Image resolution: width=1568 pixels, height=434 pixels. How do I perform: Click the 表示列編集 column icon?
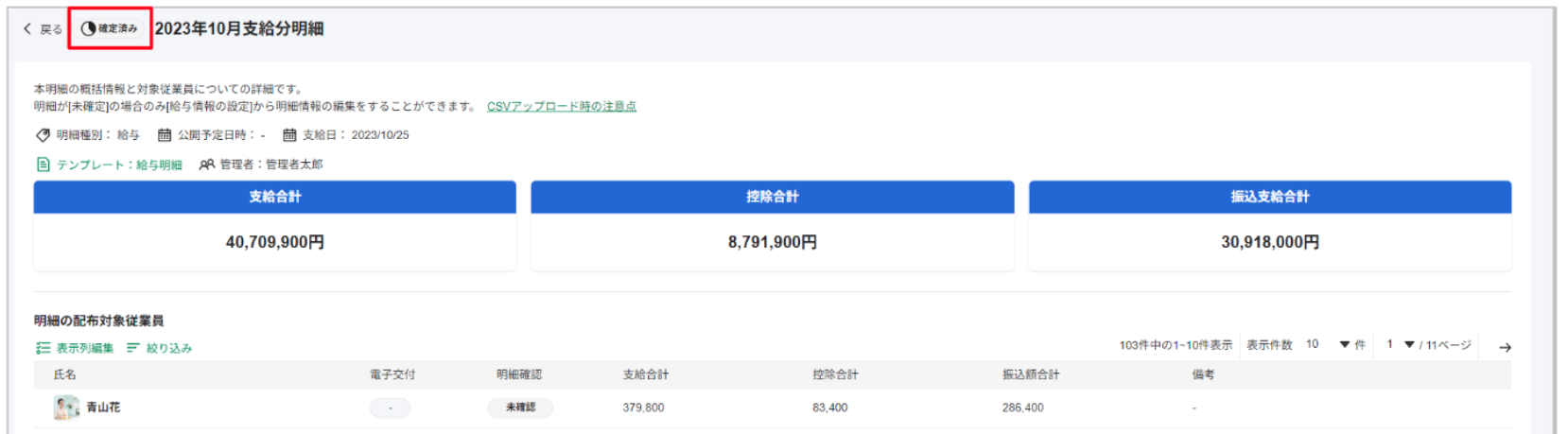pos(43,348)
